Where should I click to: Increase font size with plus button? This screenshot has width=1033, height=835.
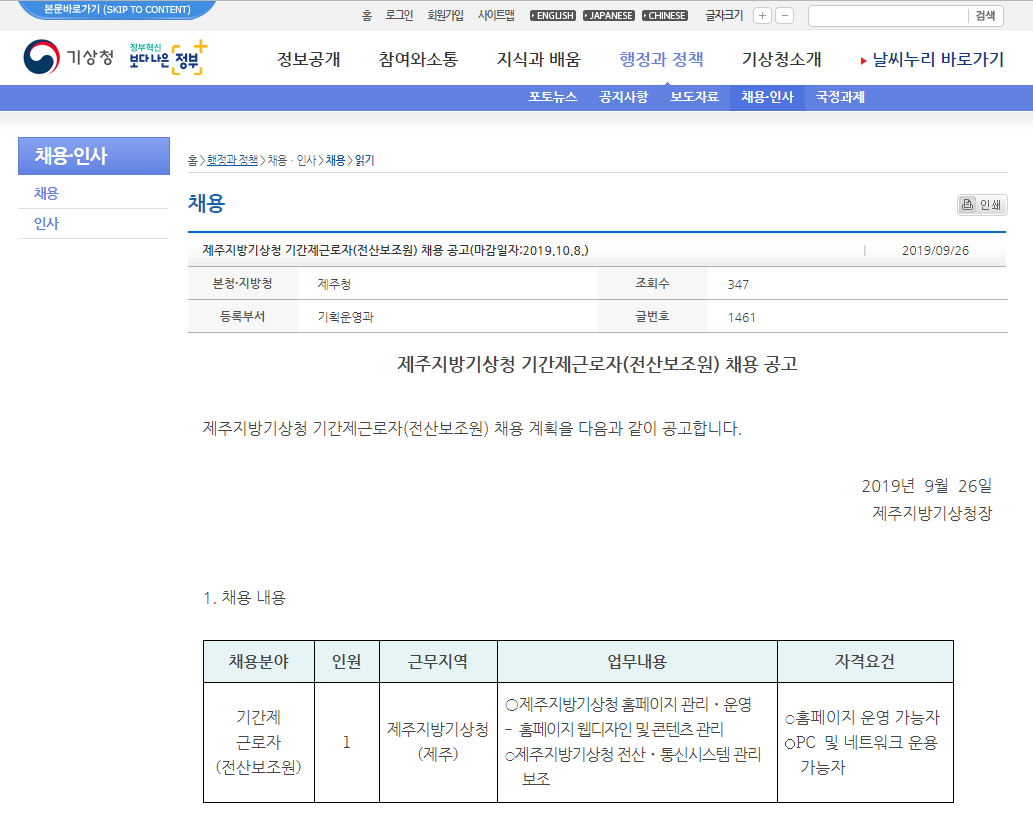tap(762, 16)
